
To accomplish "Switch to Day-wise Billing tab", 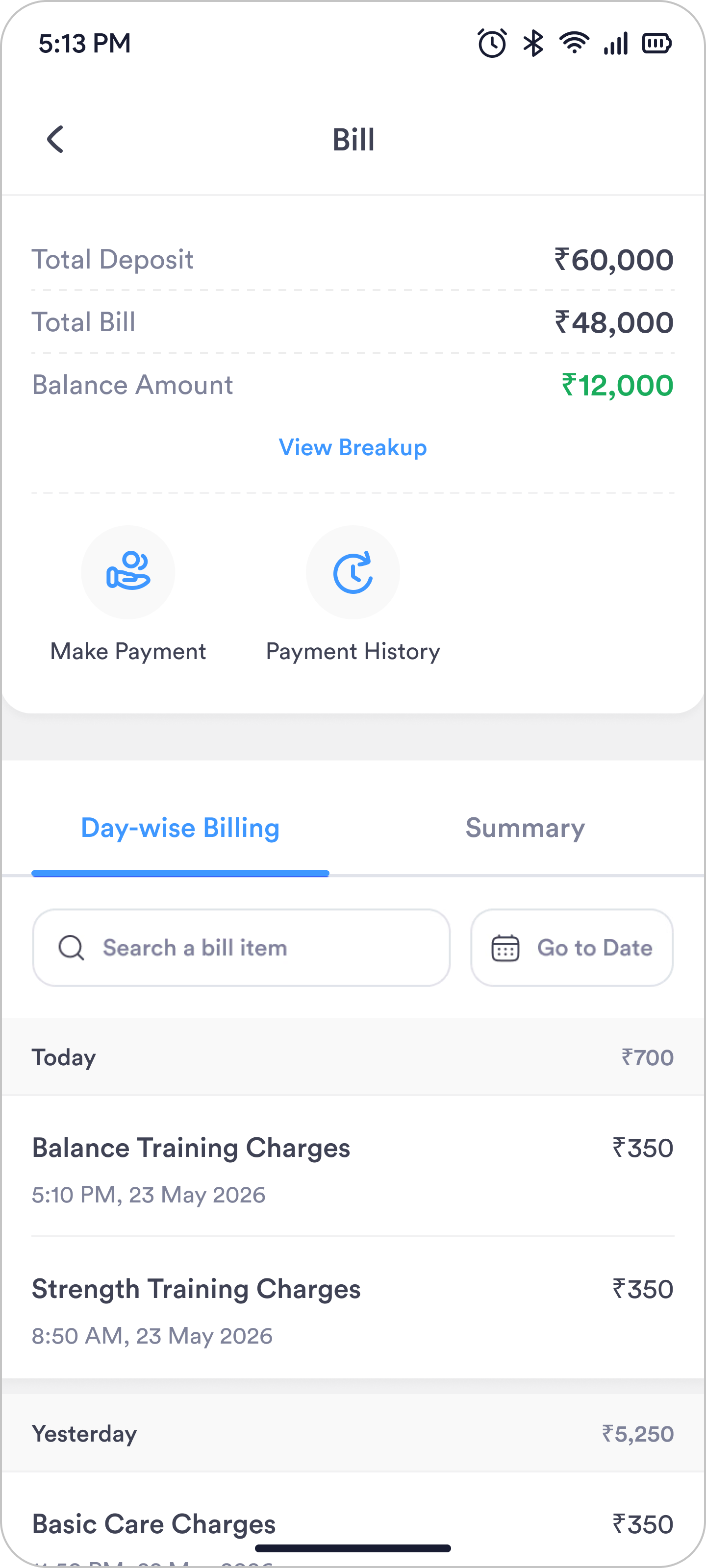I will [x=180, y=829].
